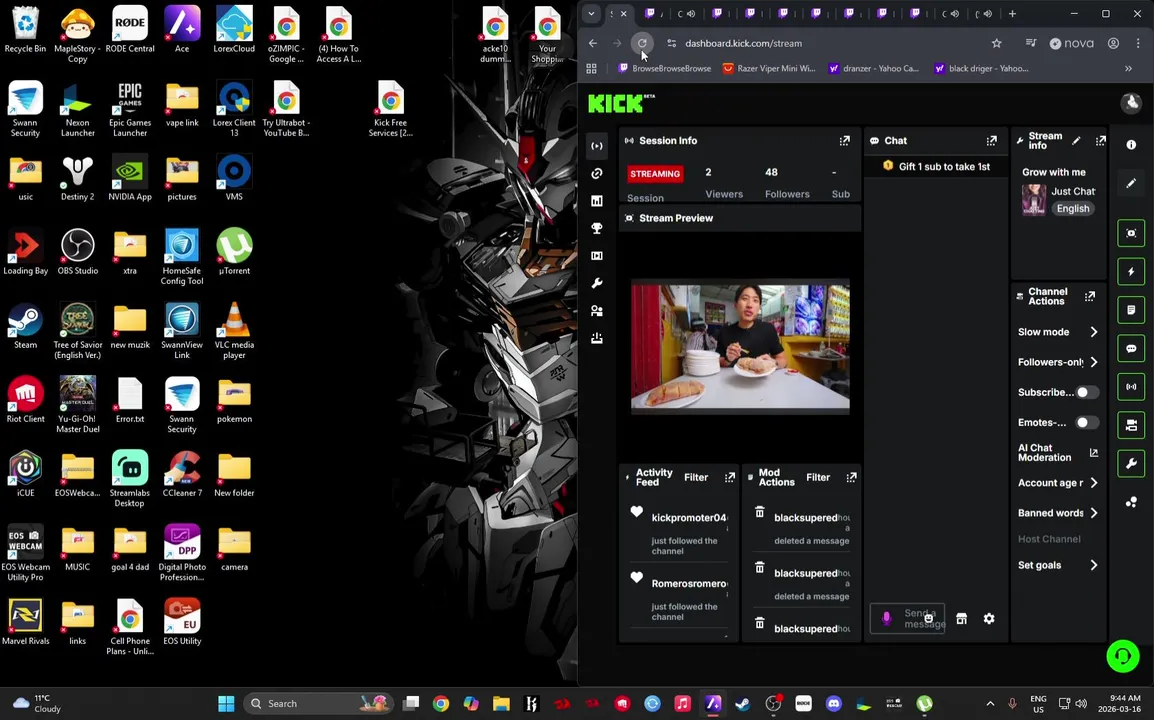The height and width of the screenshot is (720, 1154).
Task: Pop out the Session Info panel
Action: point(845,141)
